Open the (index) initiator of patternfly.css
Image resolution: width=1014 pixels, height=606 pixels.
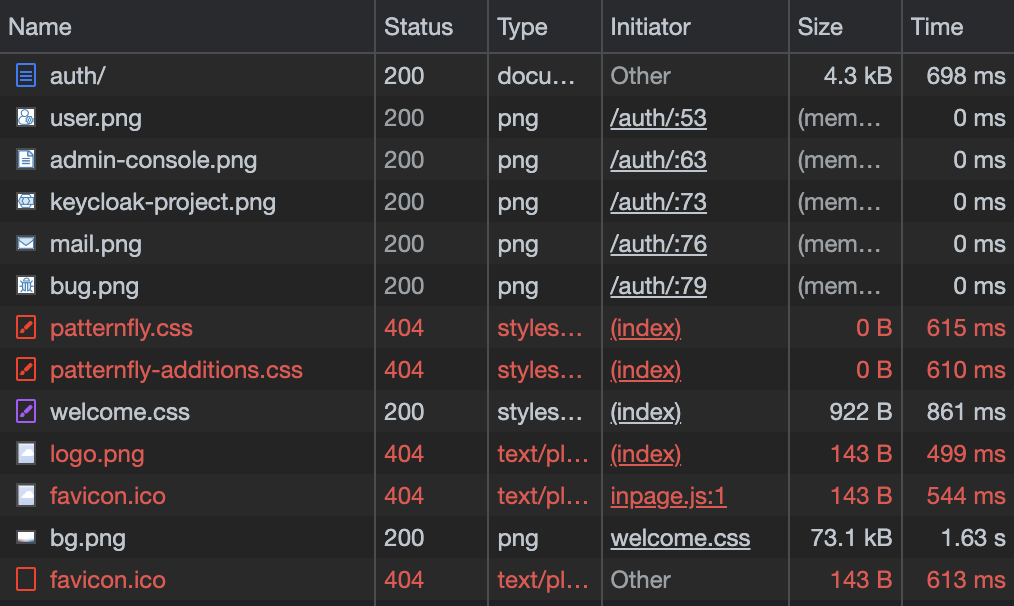click(646, 328)
